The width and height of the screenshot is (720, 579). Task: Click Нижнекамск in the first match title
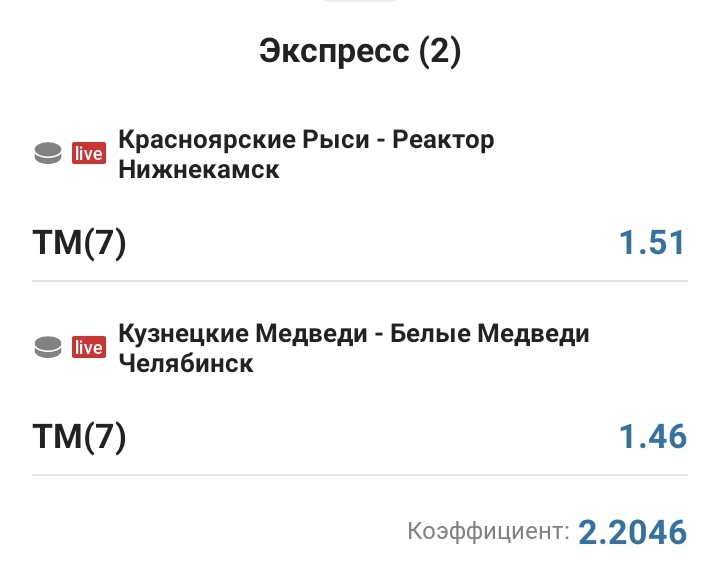point(199,170)
